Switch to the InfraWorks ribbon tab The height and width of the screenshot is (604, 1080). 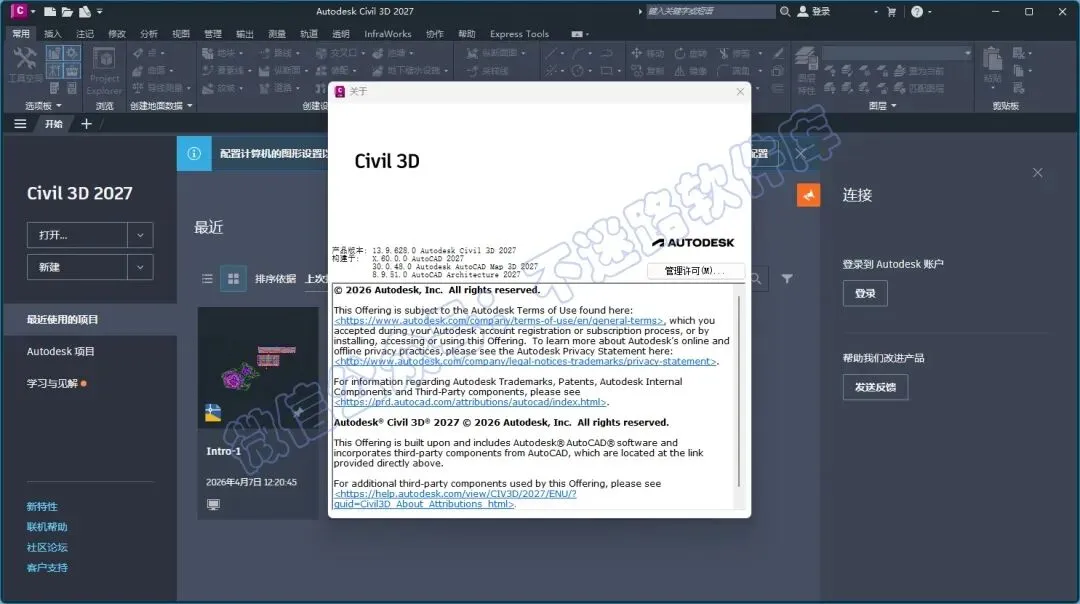pos(388,34)
